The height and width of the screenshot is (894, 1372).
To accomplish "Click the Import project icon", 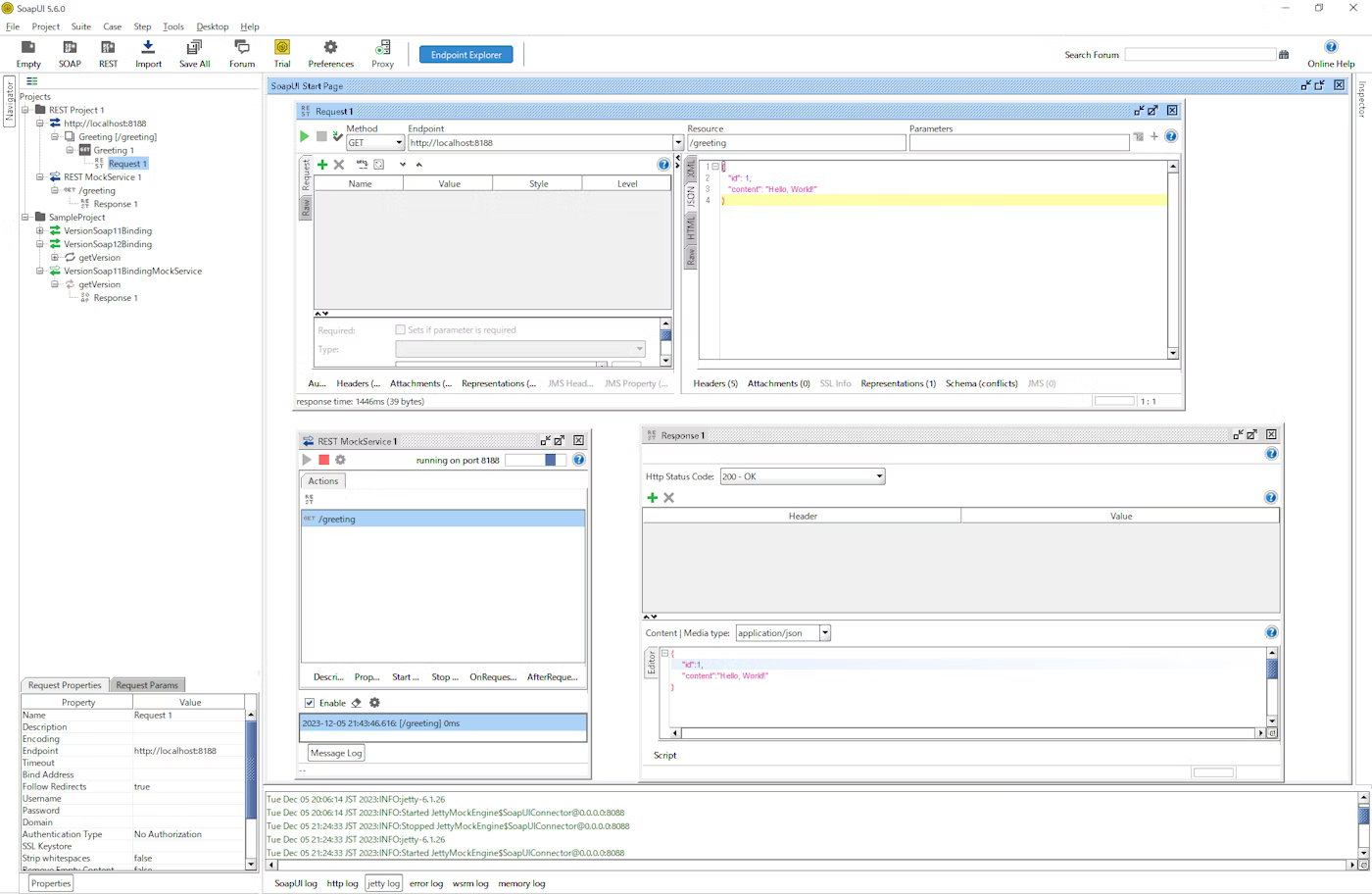I will tap(148, 48).
